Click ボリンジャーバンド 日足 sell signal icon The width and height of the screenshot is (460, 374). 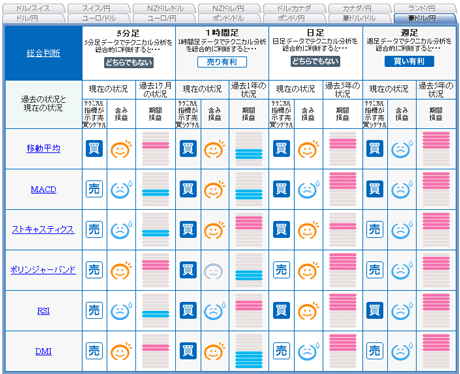(x=281, y=270)
